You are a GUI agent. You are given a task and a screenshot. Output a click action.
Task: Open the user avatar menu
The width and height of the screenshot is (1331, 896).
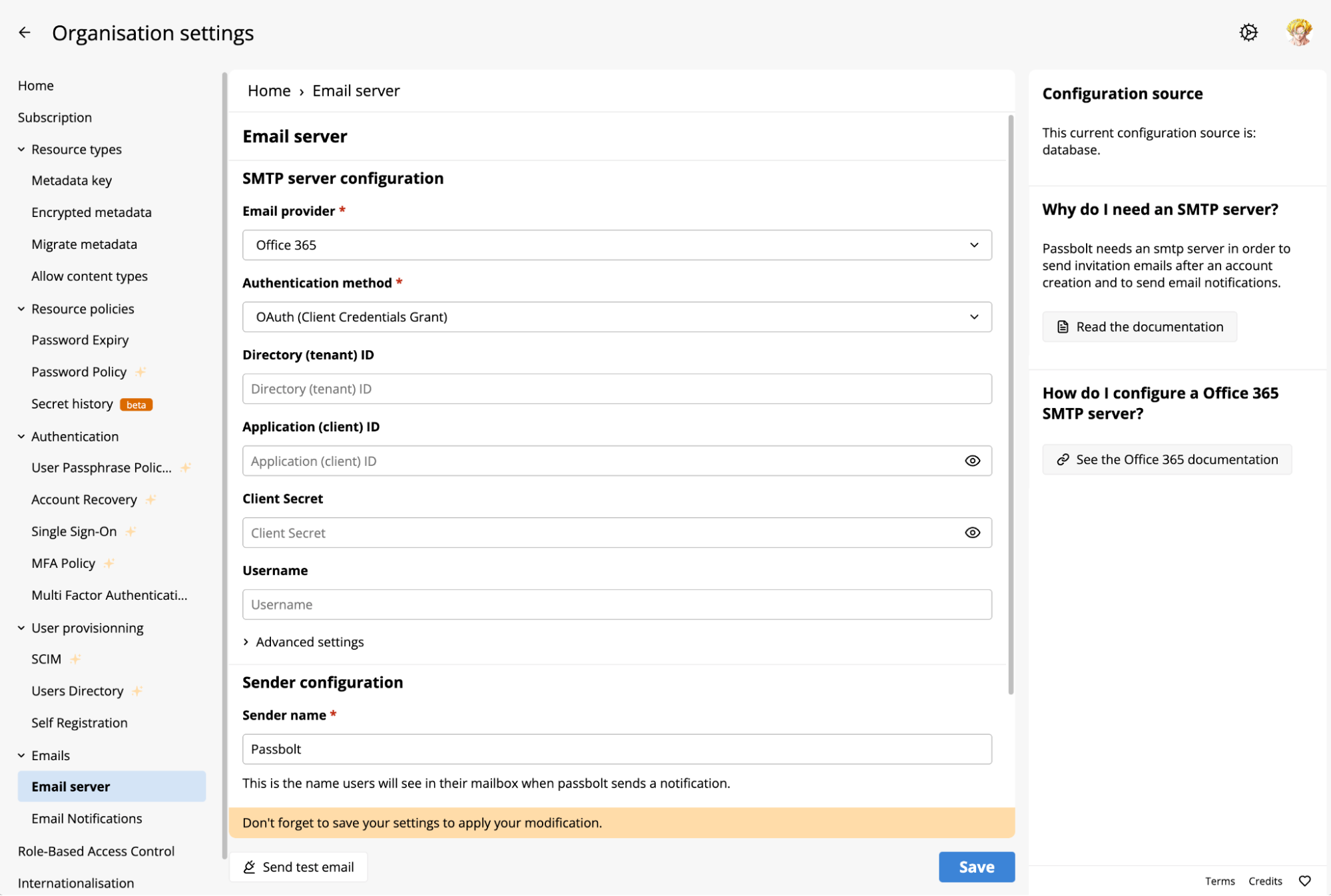point(1298,32)
